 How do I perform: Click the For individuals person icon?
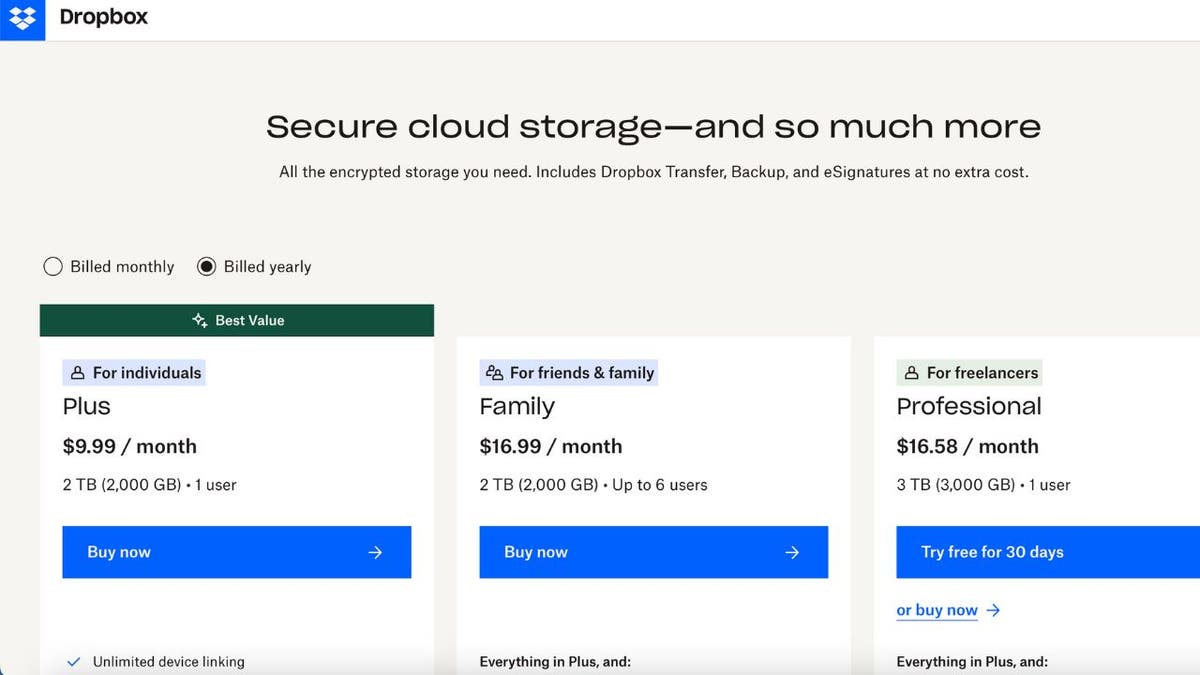tap(77, 373)
